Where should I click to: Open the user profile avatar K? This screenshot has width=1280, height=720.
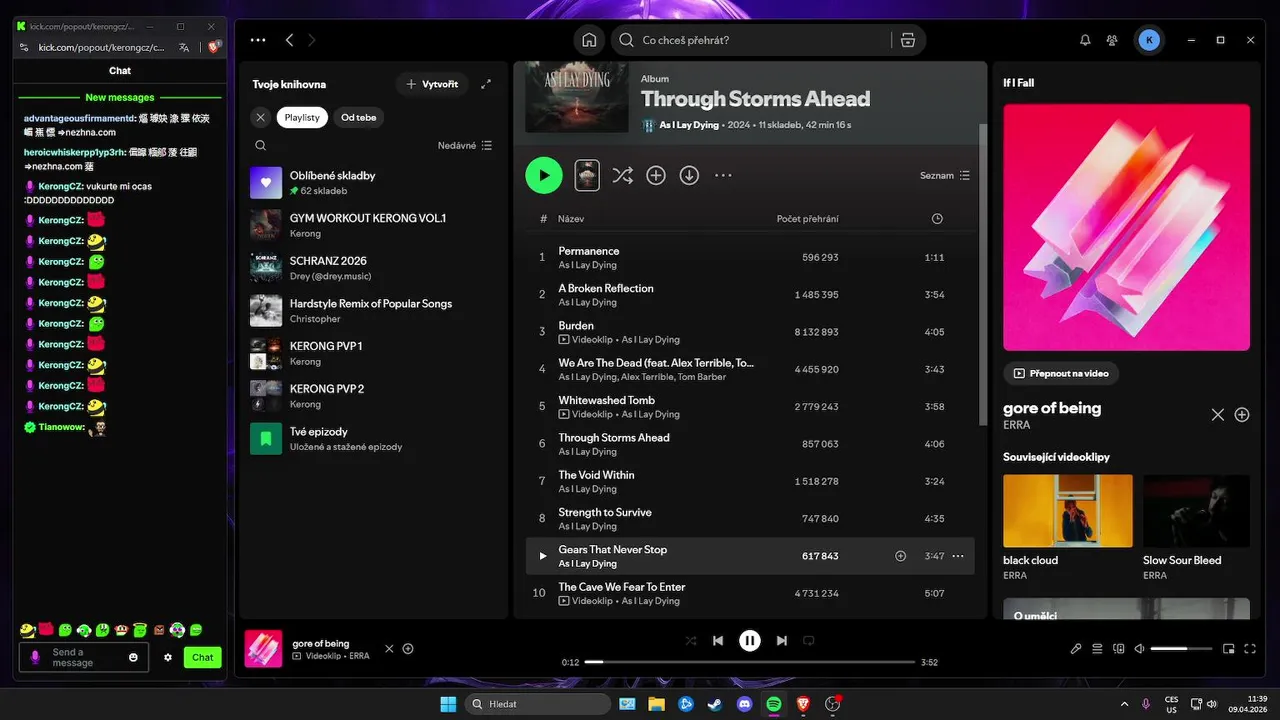(1149, 40)
